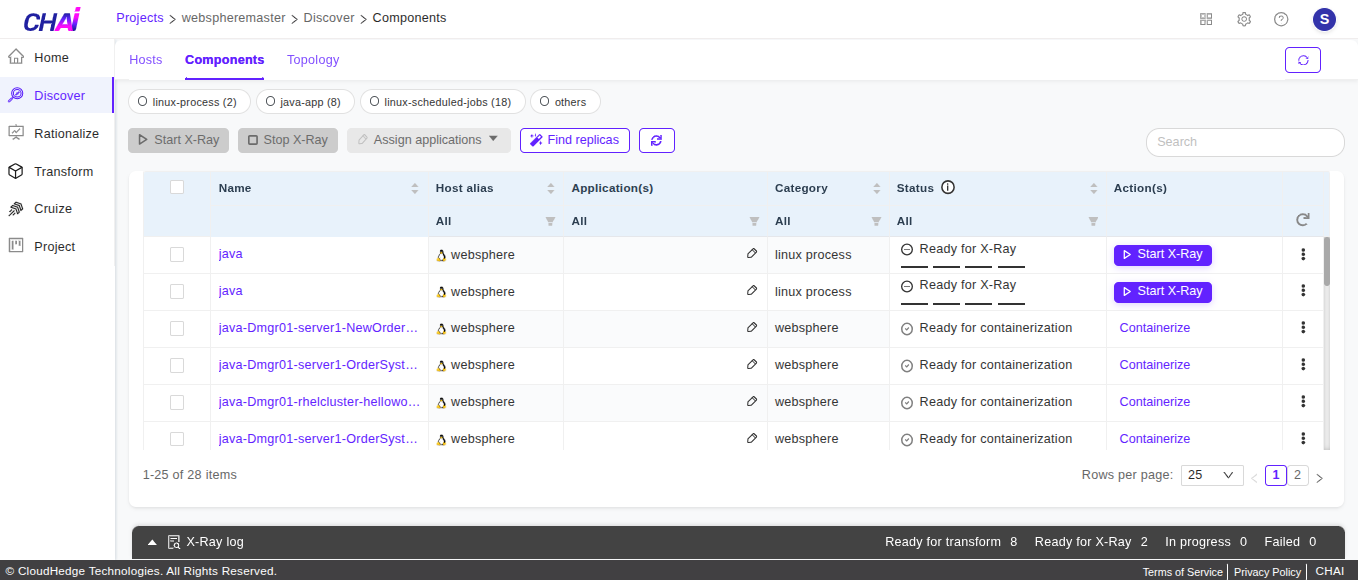Open Privacy Policy link
1358x580 pixels.
[1268, 572]
